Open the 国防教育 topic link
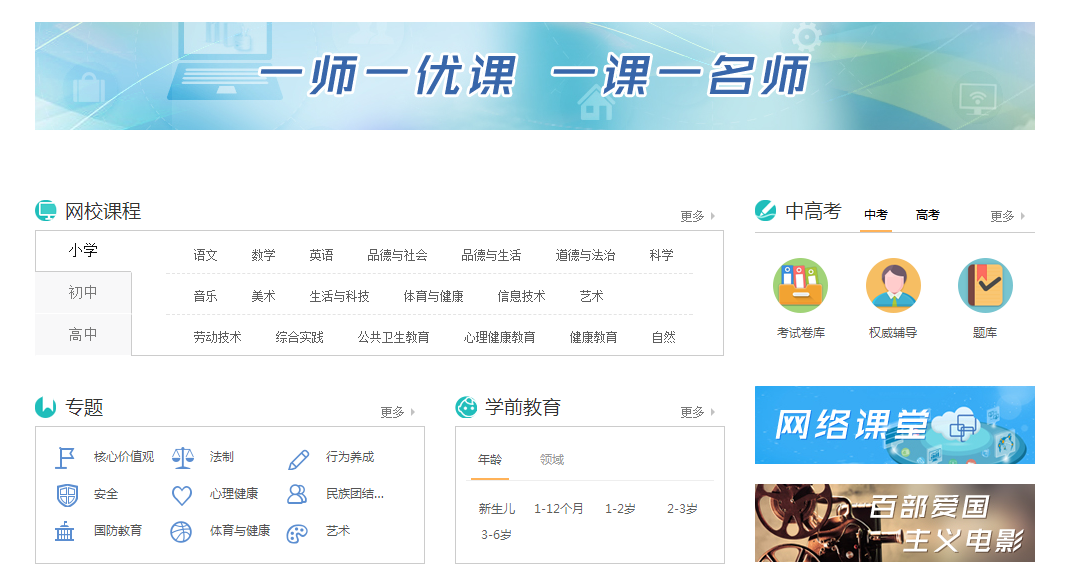The width and height of the screenshot is (1068, 564). (118, 530)
